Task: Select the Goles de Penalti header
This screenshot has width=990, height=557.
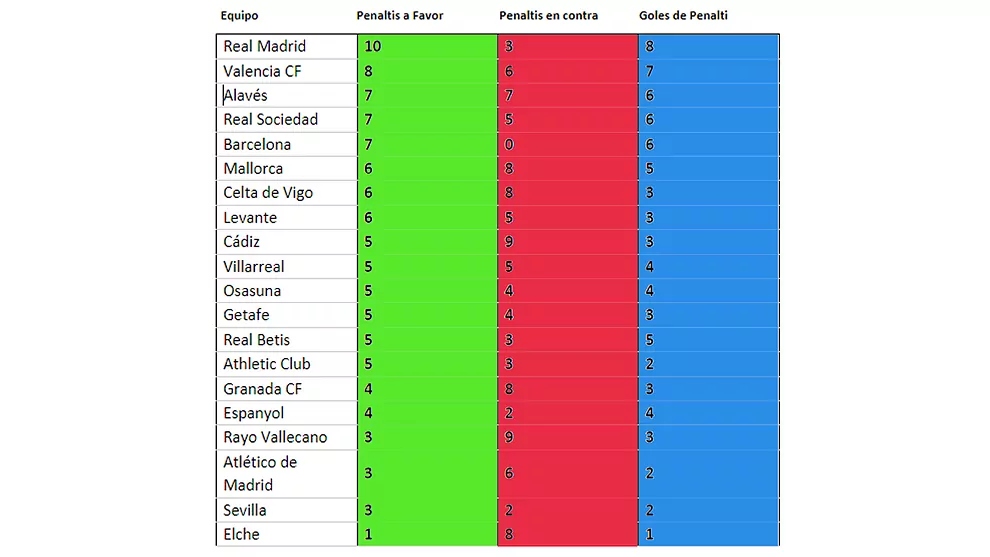Action: point(683,16)
